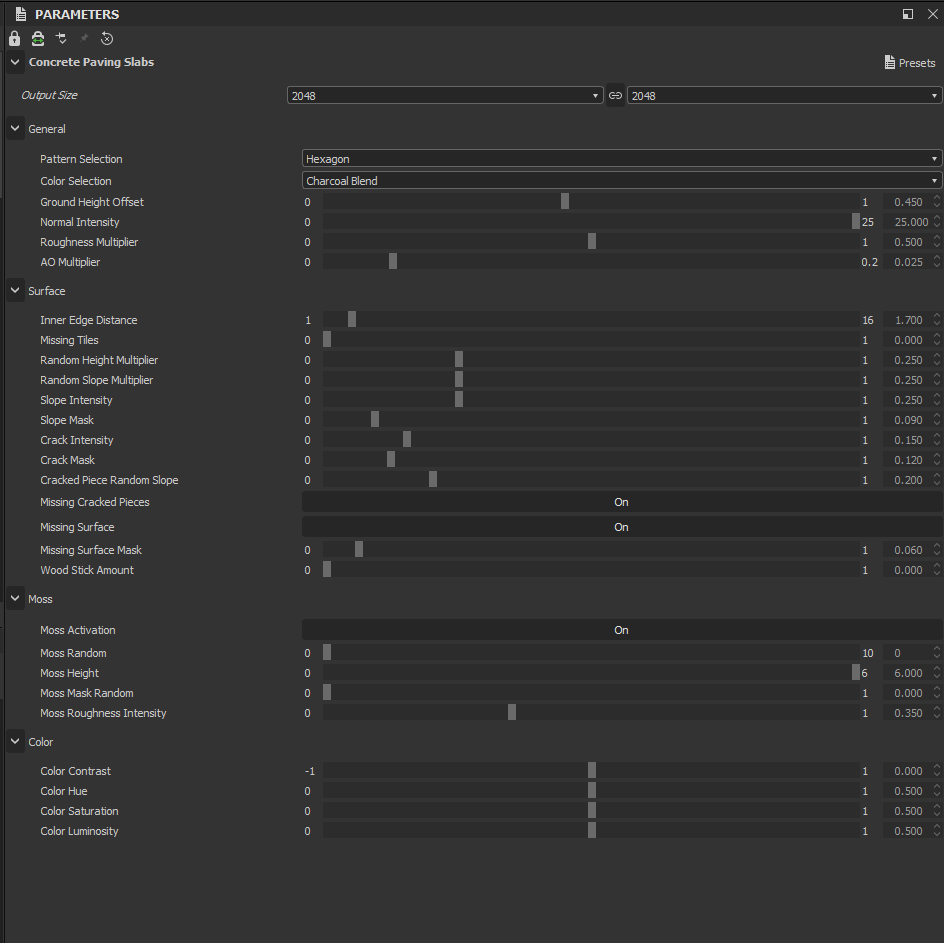
Task: Click the Slope Intensity label
Action: click(76, 400)
